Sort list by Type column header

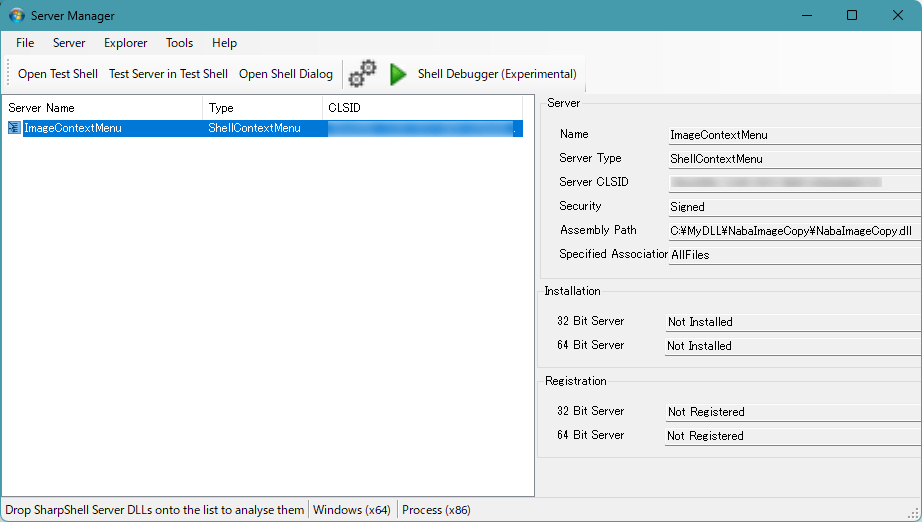[x=260, y=107]
